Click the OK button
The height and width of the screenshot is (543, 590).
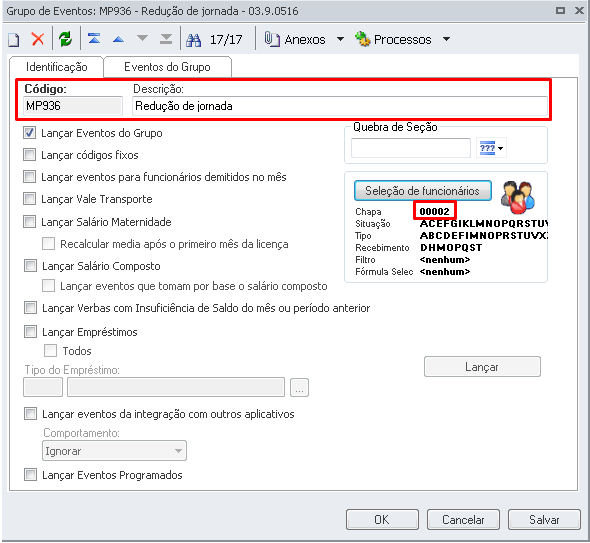(x=382, y=520)
